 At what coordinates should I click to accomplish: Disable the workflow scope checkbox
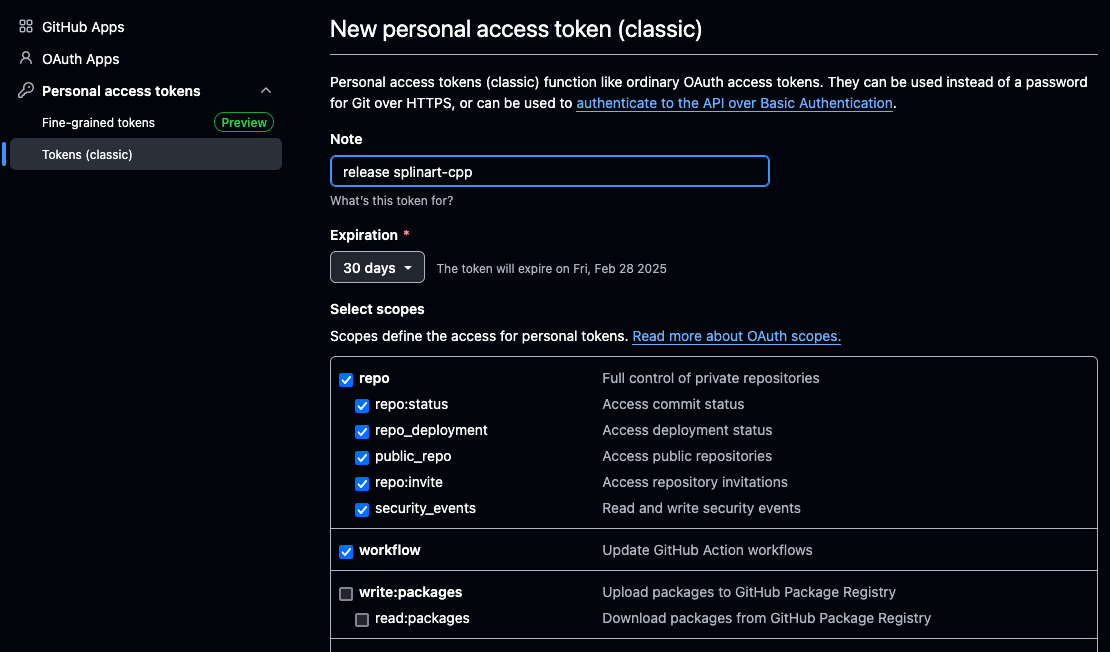coord(346,551)
